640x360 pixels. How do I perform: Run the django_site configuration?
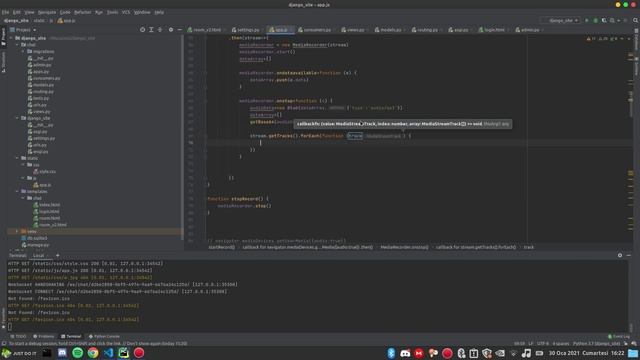pyautogui.click(x=587, y=20)
